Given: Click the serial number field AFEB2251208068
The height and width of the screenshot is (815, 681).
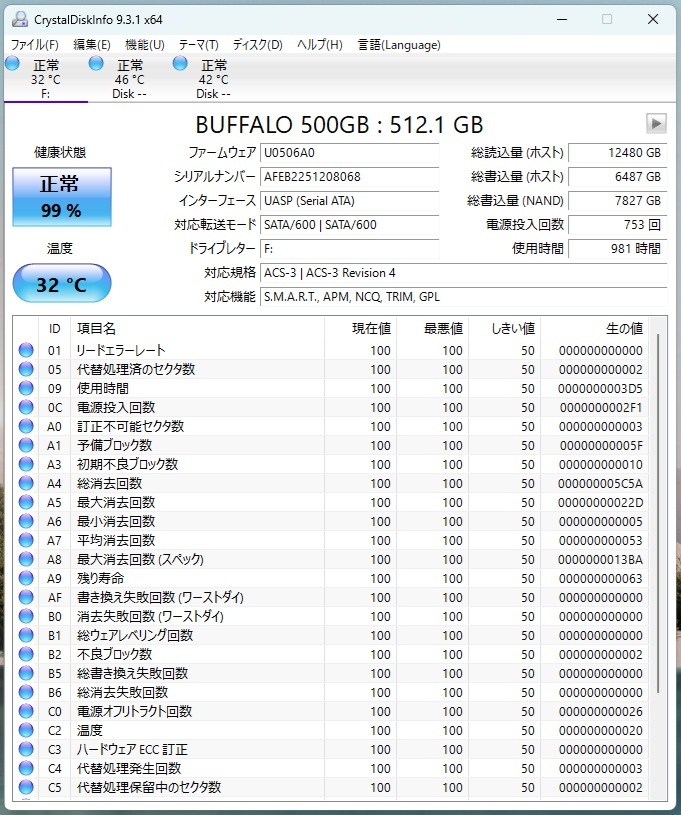Looking at the screenshot, I should 349,177.
